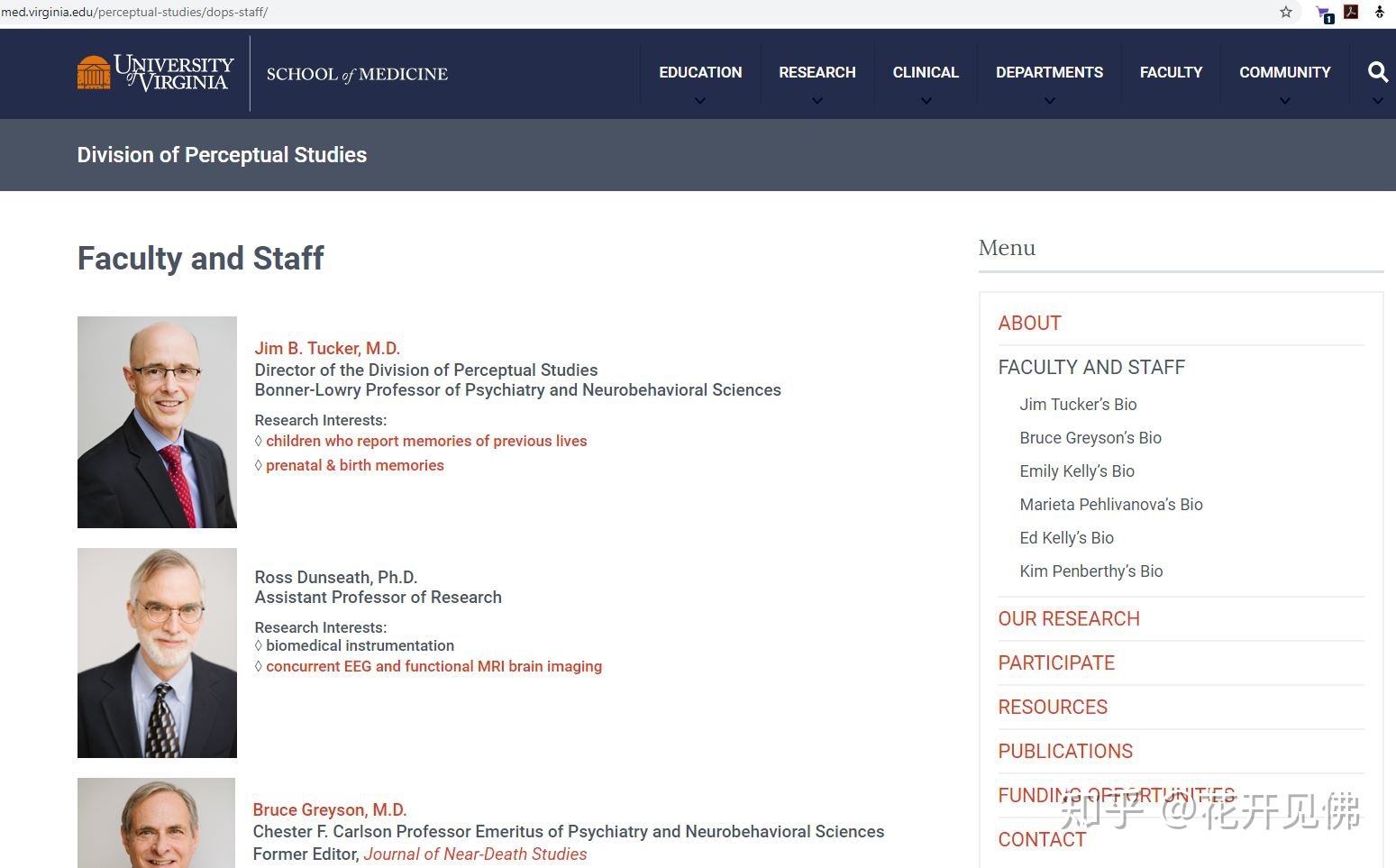Screen dimensions: 1396x868
Task: Go to Division of Perceptual Studies home
Action: 222,155
